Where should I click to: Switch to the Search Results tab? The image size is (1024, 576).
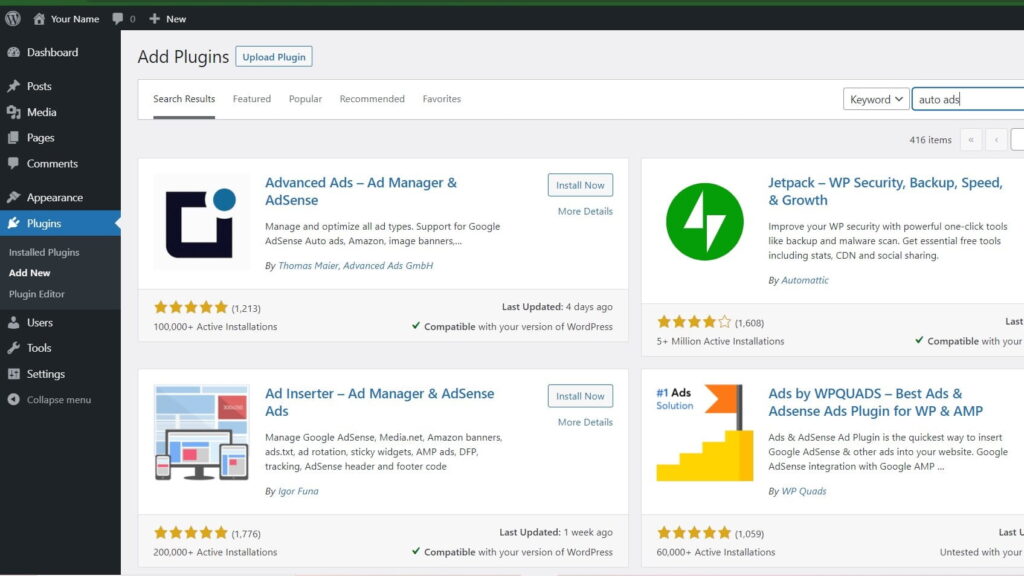click(x=184, y=99)
